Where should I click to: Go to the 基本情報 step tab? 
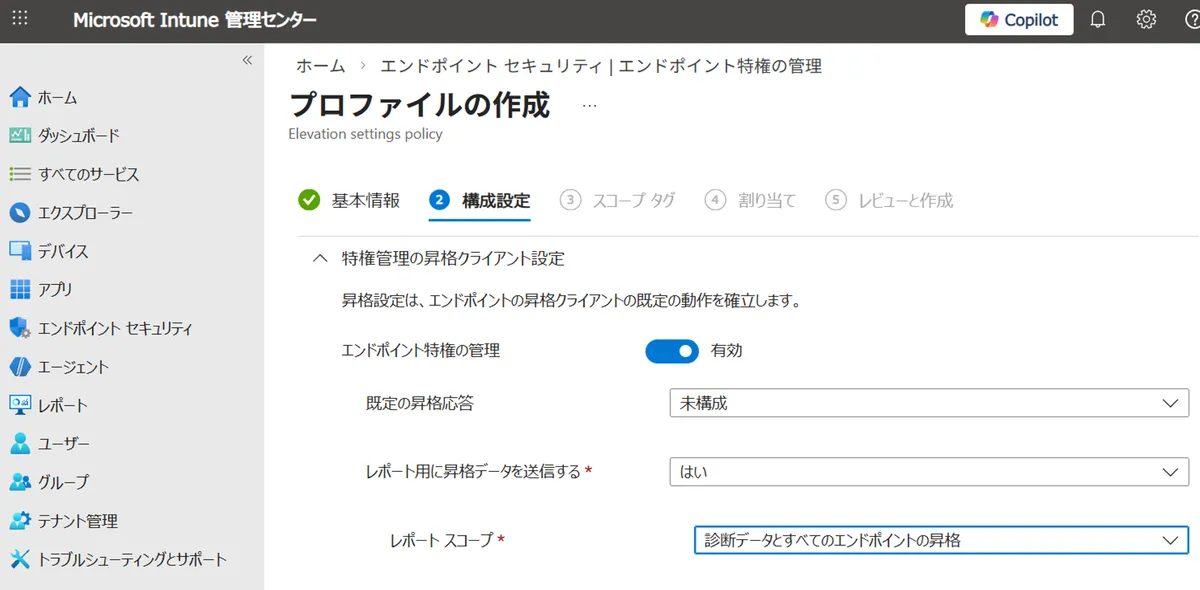click(x=350, y=200)
